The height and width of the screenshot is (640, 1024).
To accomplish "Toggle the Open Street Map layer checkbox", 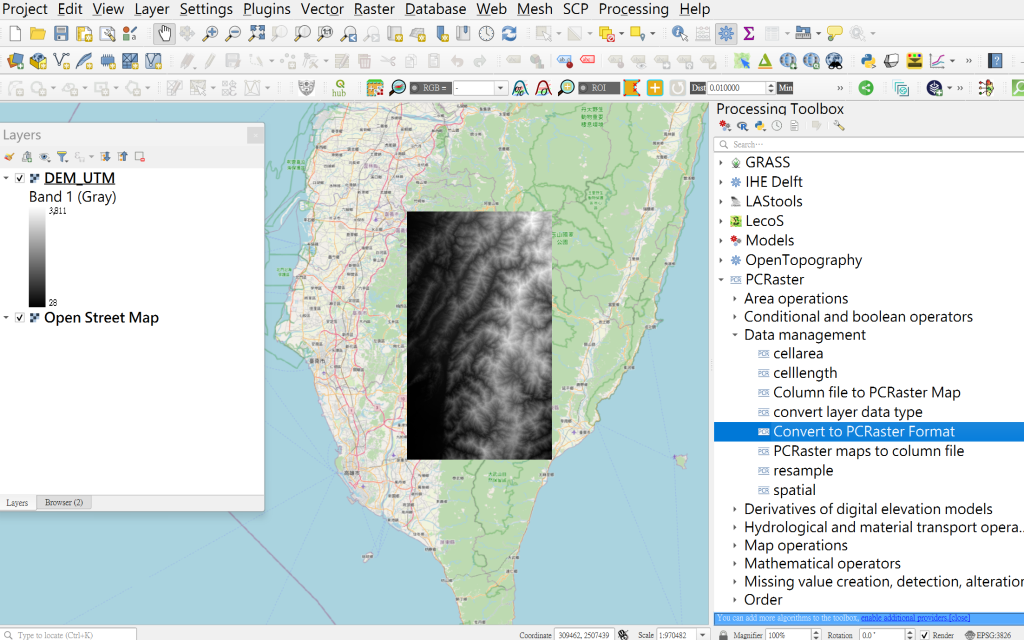I will pos(20,317).
